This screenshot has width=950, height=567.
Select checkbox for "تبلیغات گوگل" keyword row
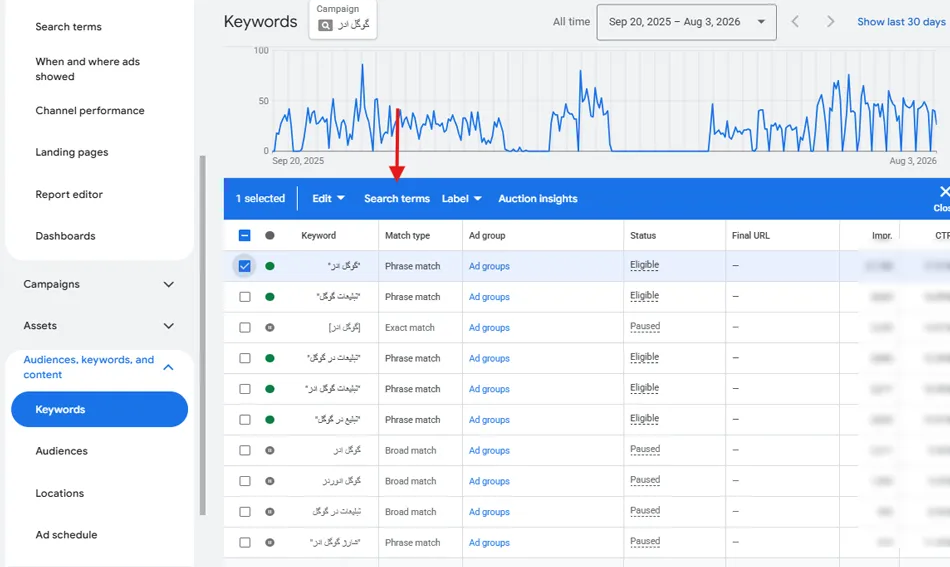[244, 297]
